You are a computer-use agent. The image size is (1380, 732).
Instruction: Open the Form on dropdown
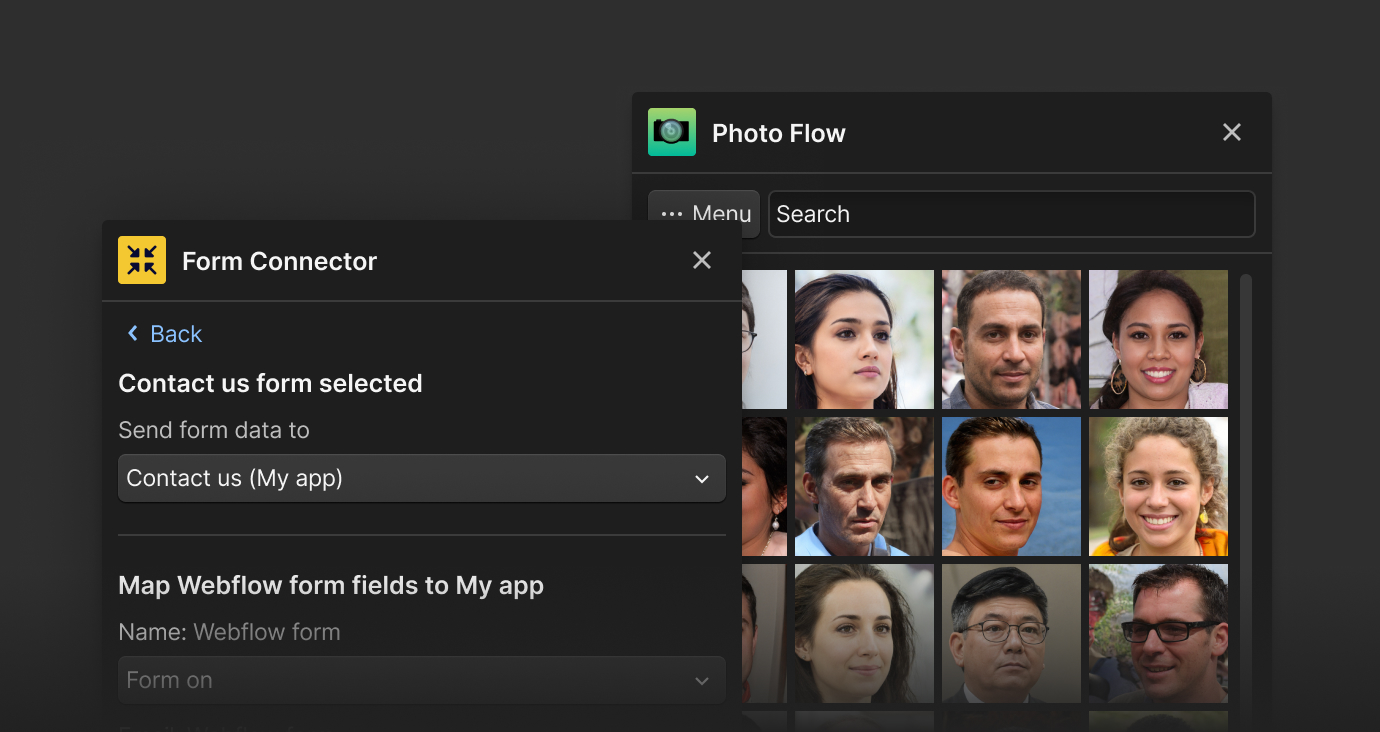click(x=422, y=680)
